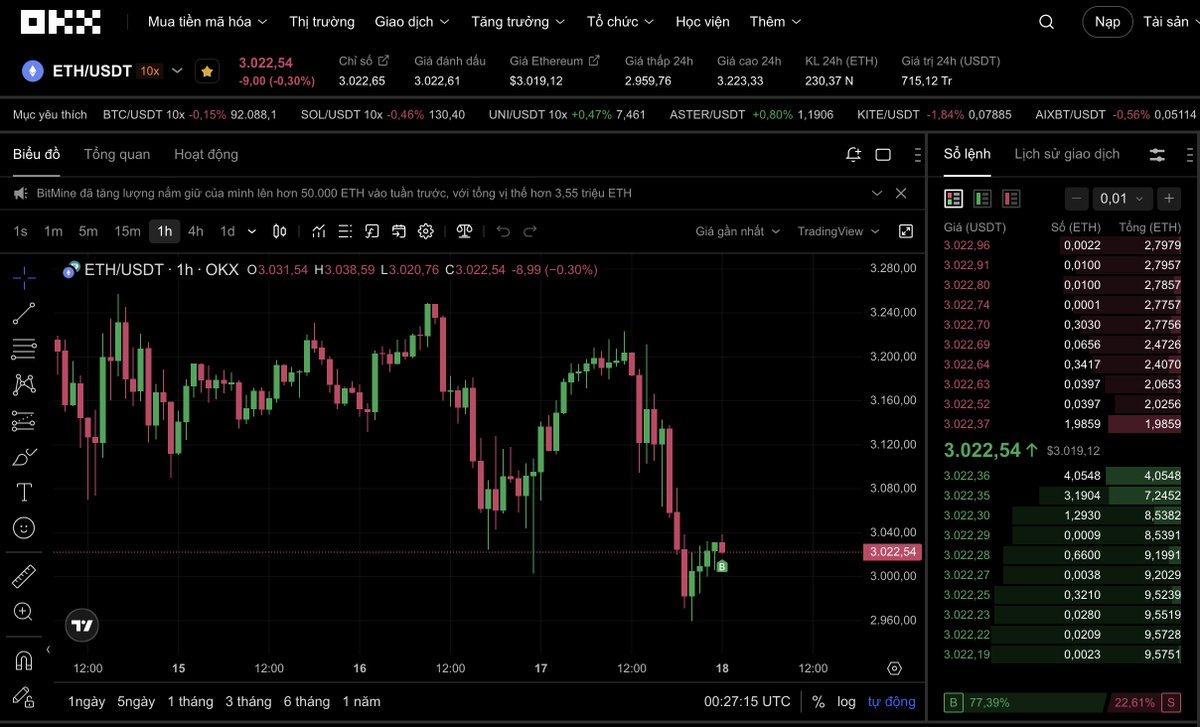This screenshot has width=1200, height=727.
Task: Enter fullscreen chart mode
Action: click(906, 231)
